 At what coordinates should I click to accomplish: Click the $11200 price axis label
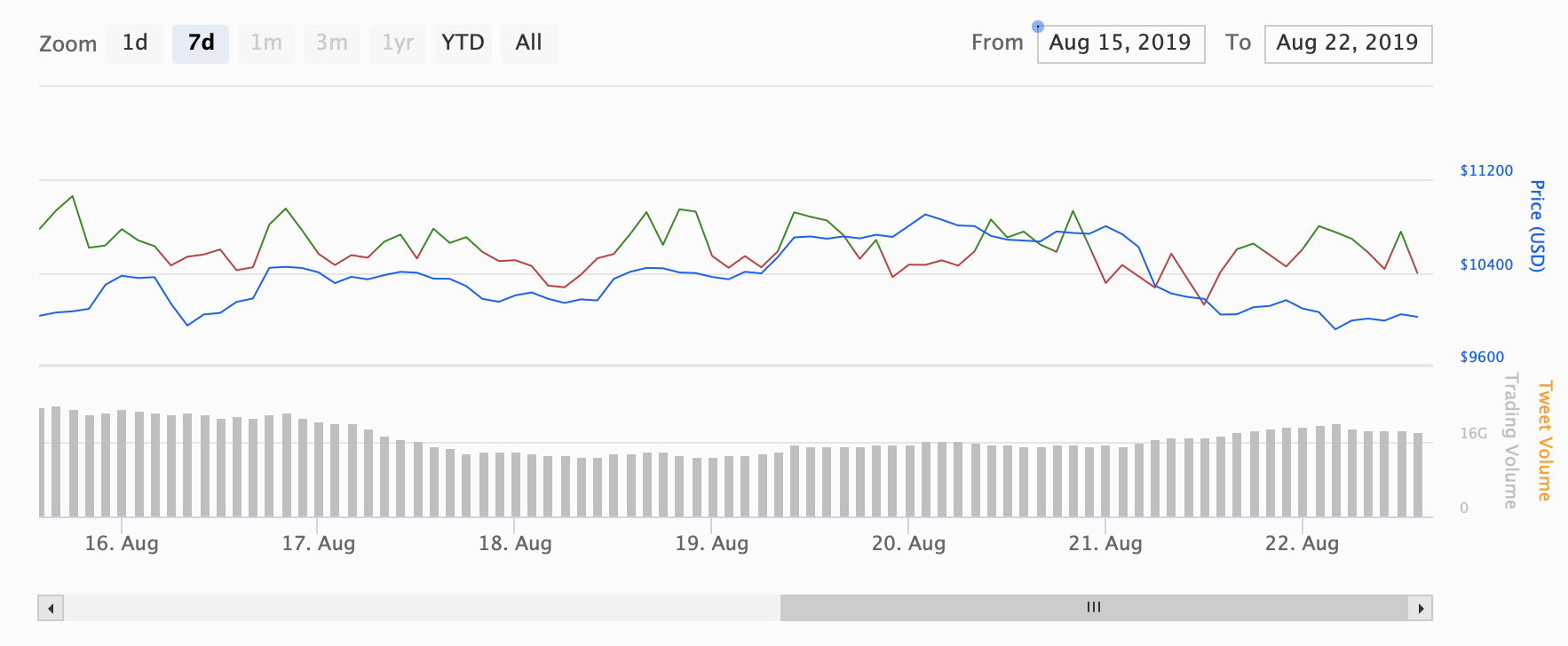point(1486,170)
